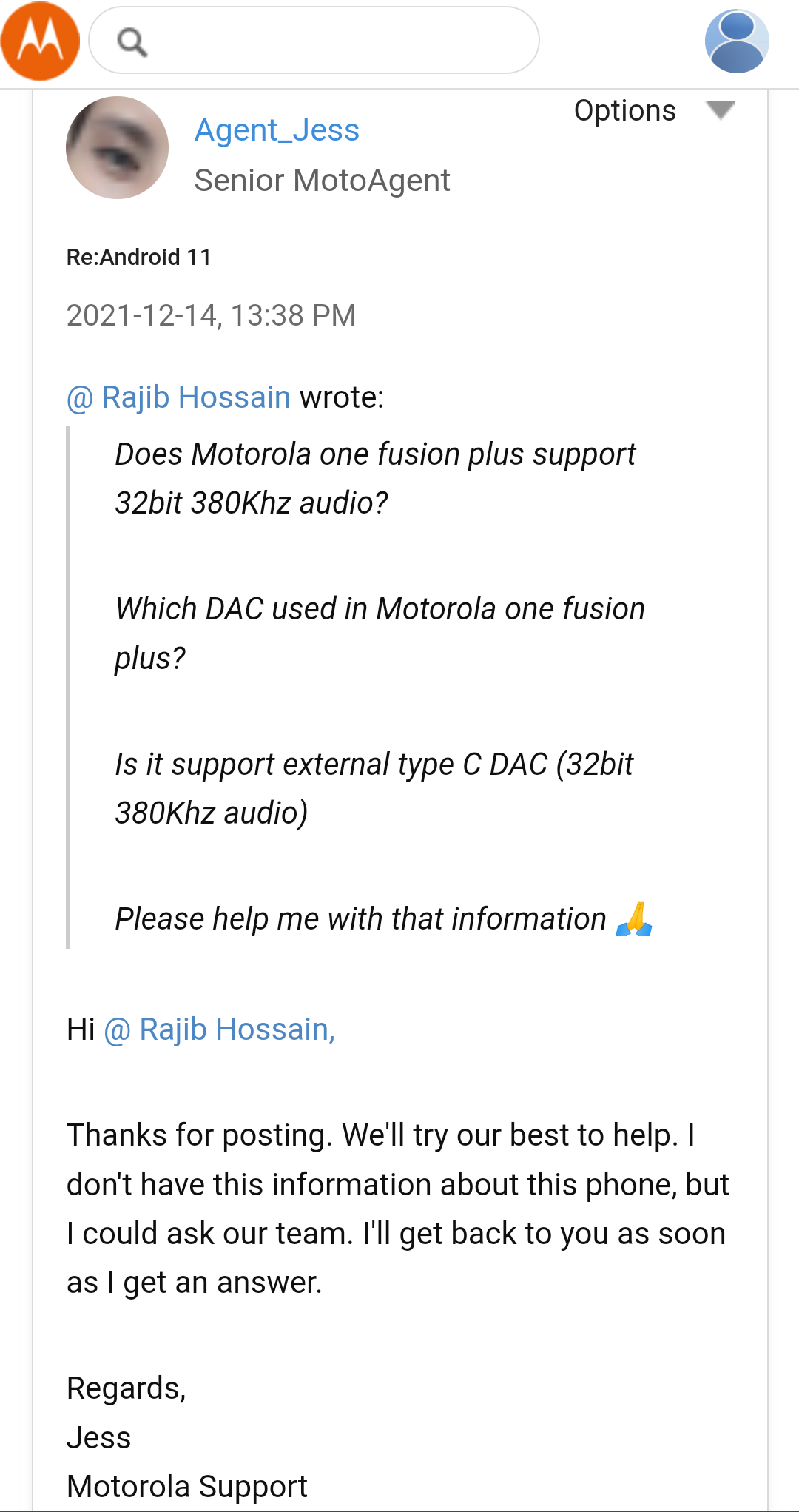Select the Re:Android 11 post title
Image resolution: width=799 pixels, height=1512 pixels.
point(138,257)
